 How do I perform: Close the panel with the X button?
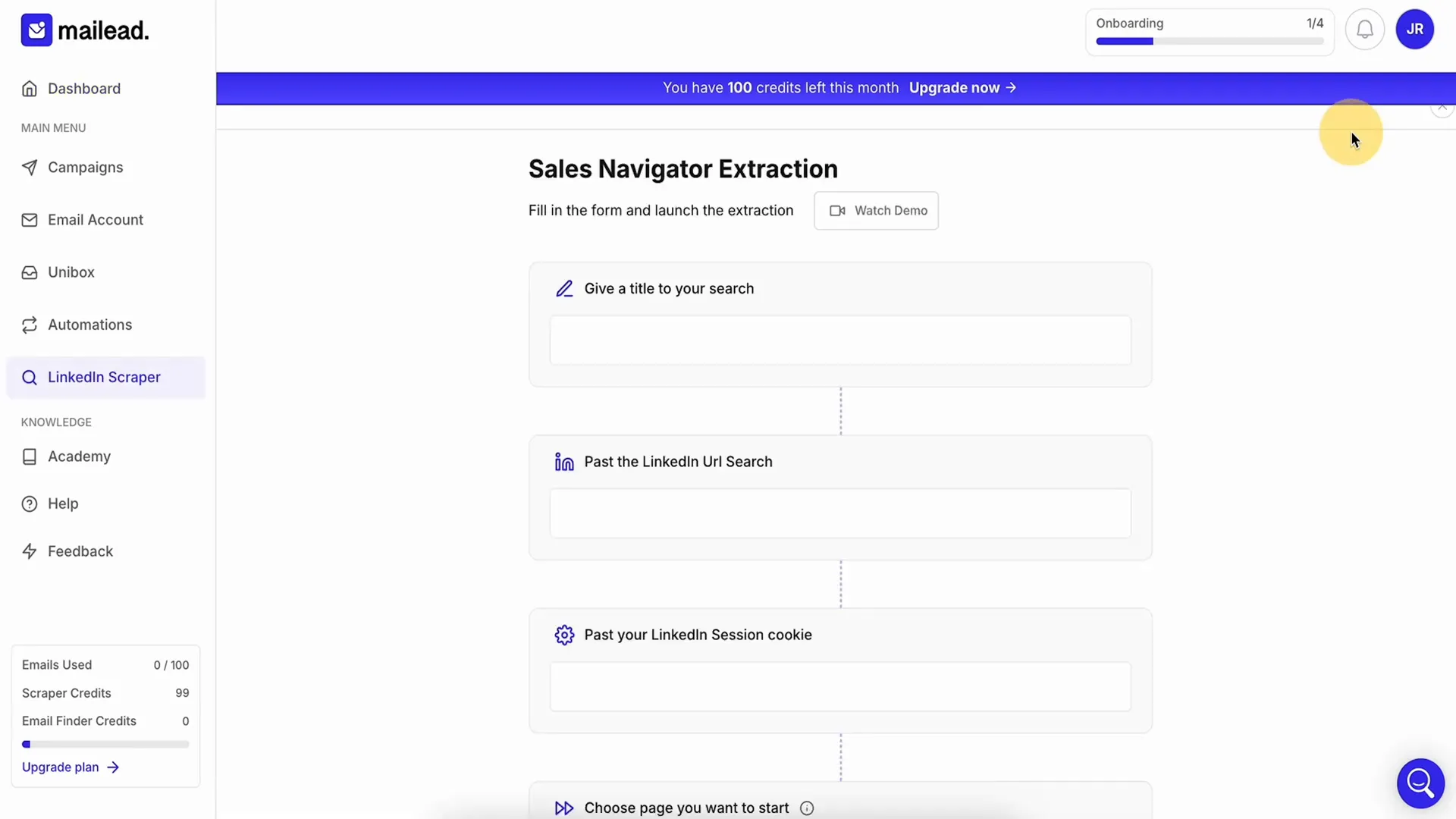(x=1442, y=107)
